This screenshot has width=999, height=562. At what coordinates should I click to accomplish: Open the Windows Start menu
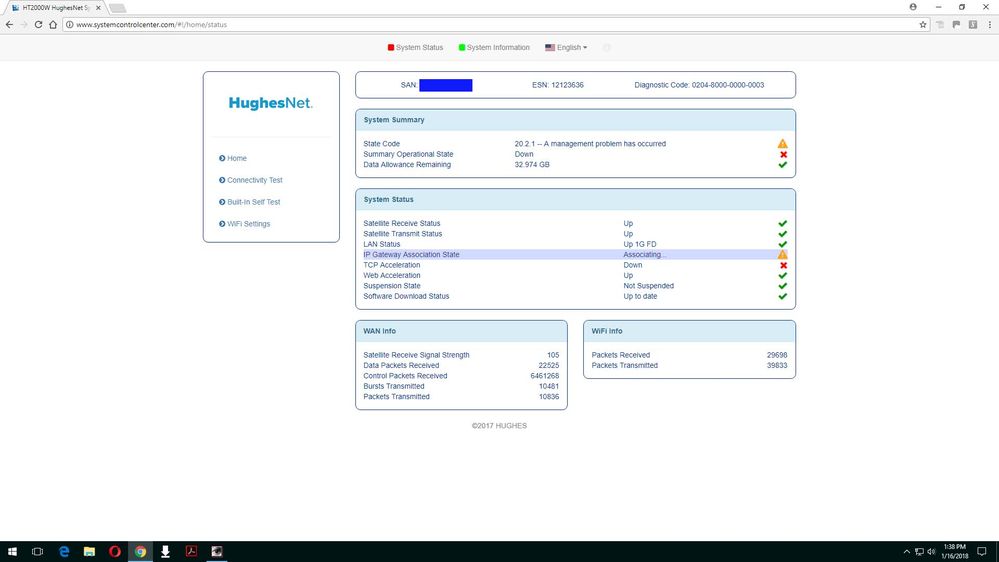[x=13, y=551]
